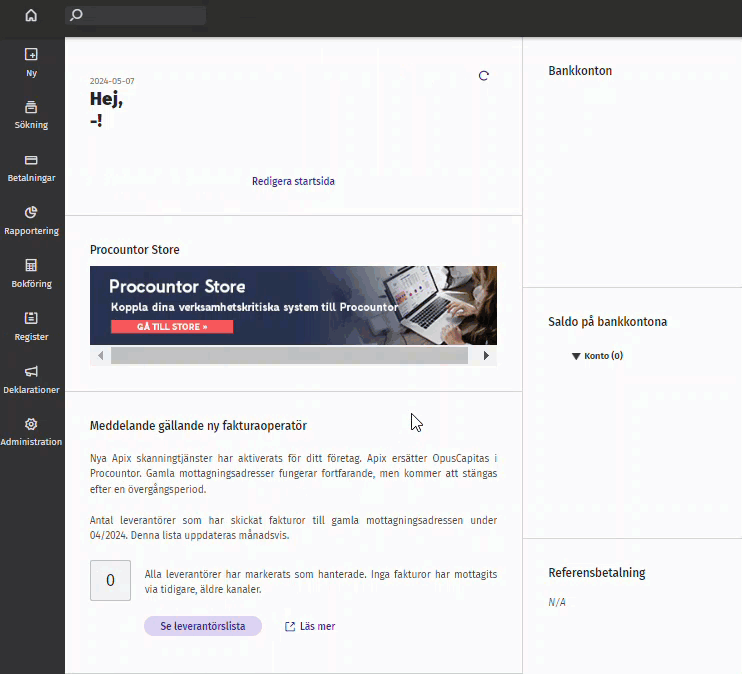Click the N/A value under Referensbetalning
This screenshot has height=674, width=742.
pyautogui.click(x=557, y=602)
